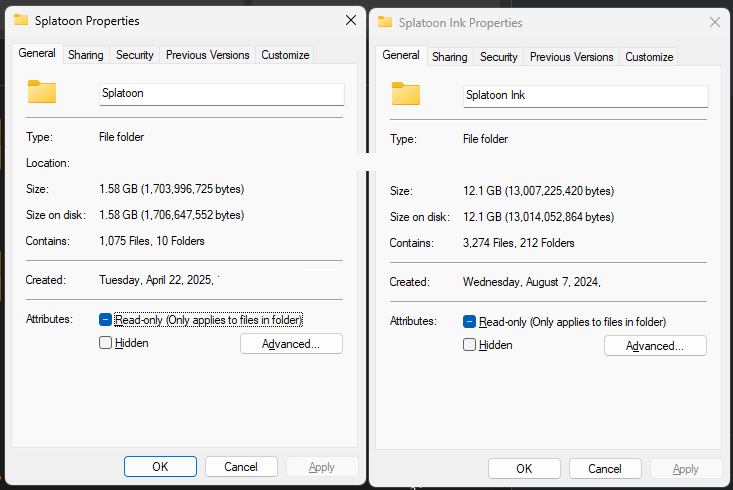Click the text 3,274 Files, 212 Folders
The height and width of the screenshot is (490, 733).
[518, 243]
